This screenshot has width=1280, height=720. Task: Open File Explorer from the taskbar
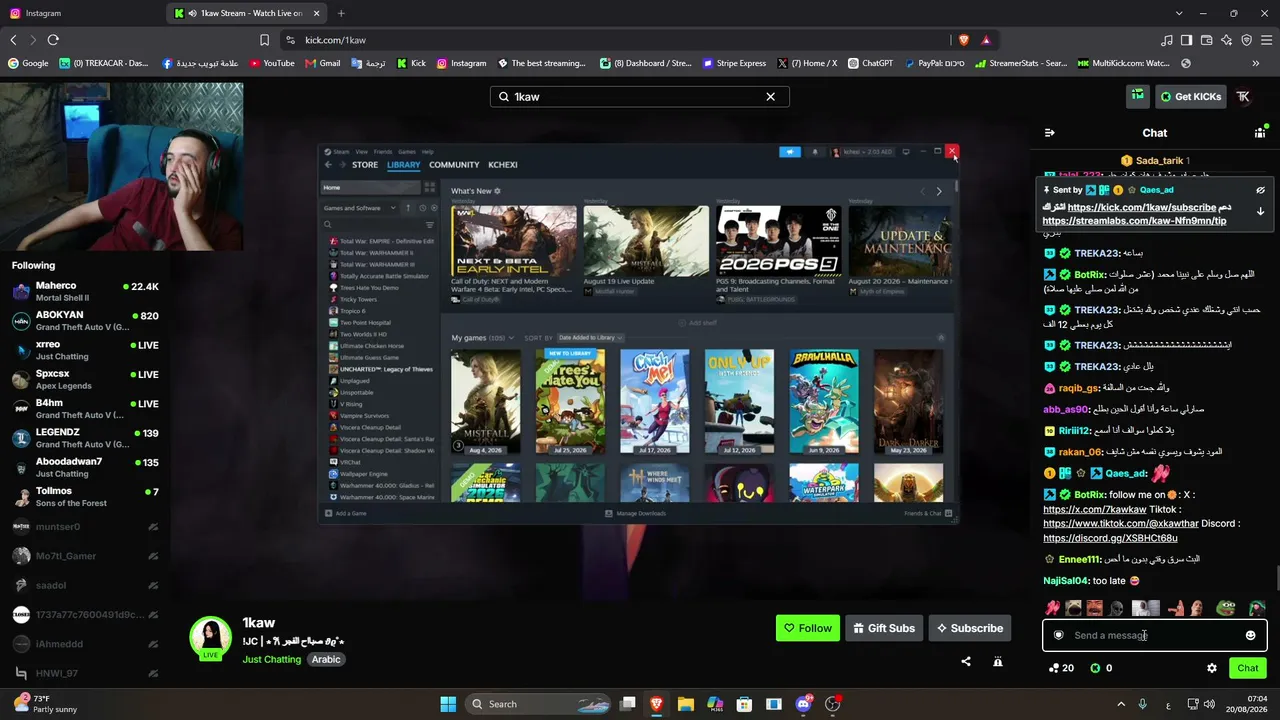click(686, 704)
